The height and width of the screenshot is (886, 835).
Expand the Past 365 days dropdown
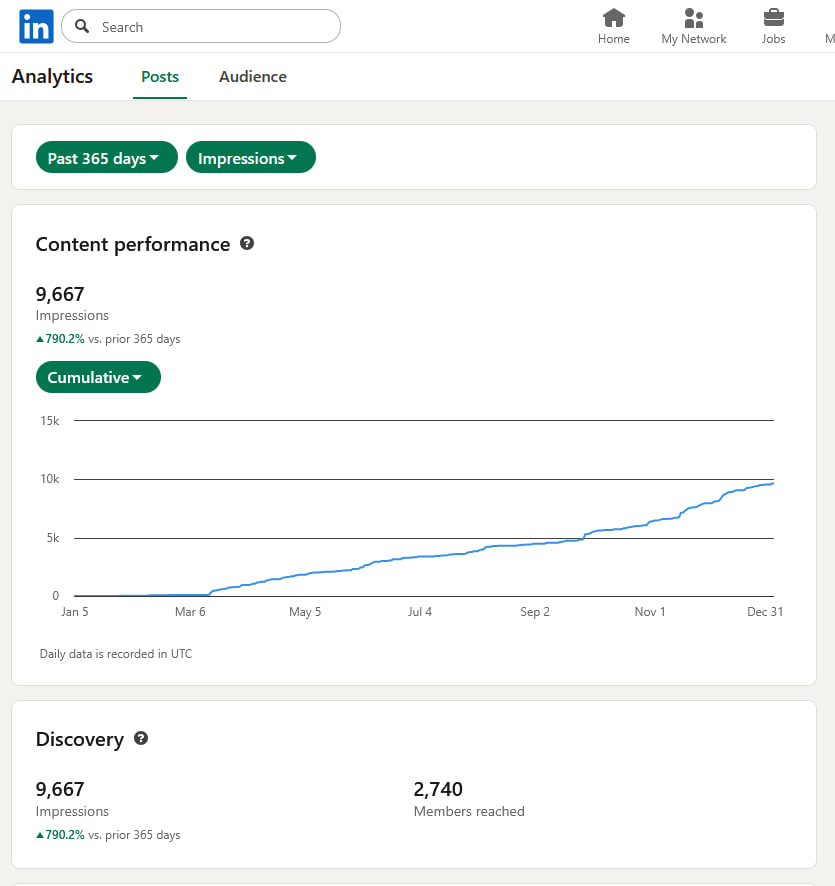click(x=106, y=158)
